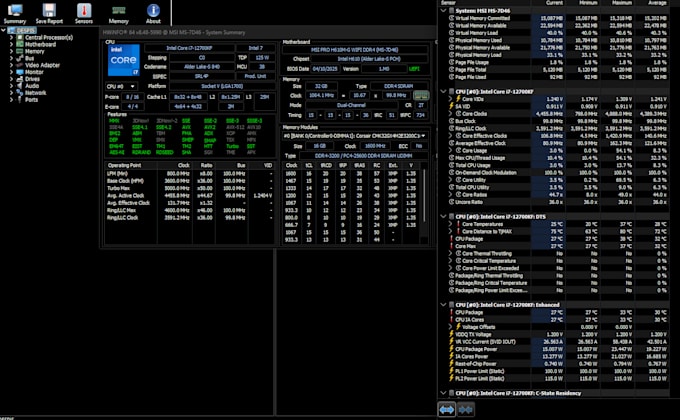Collapse the System: MSI MS-7D46 sensor group
This screenshot has height=420, width=680.
(x=443, y=10)
